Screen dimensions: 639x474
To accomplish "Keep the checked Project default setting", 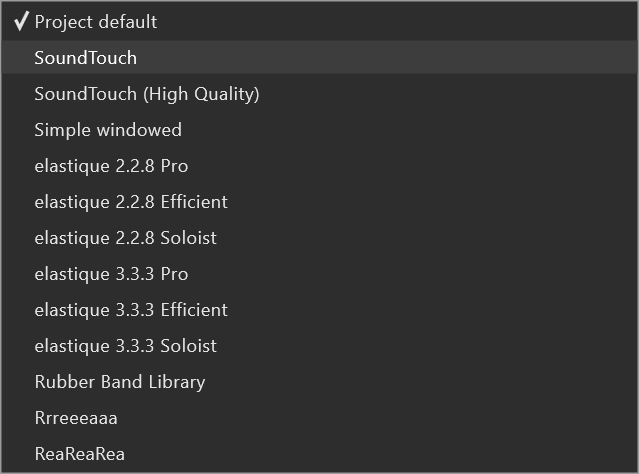I will click(x=320, y=22).
